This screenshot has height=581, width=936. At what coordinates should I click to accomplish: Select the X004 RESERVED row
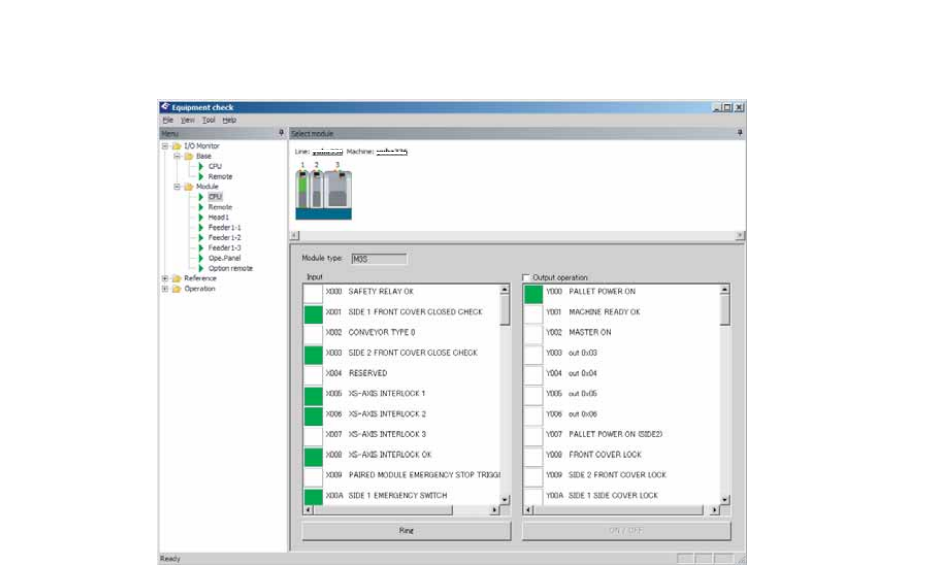402,373
